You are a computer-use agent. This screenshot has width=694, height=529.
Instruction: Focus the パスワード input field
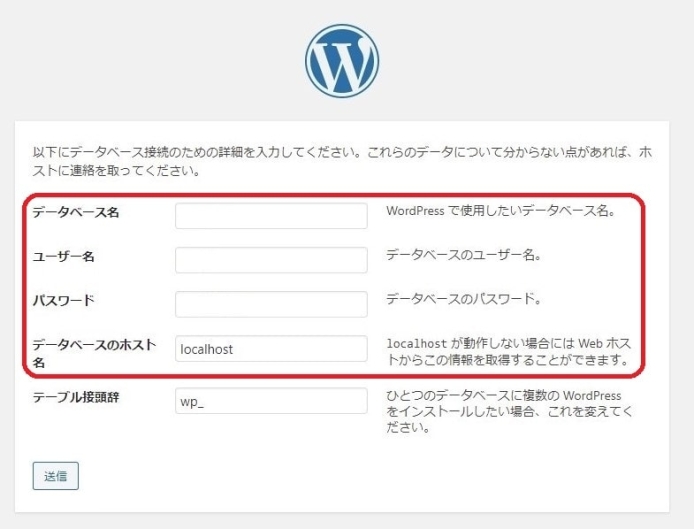[x=271, y=304]
